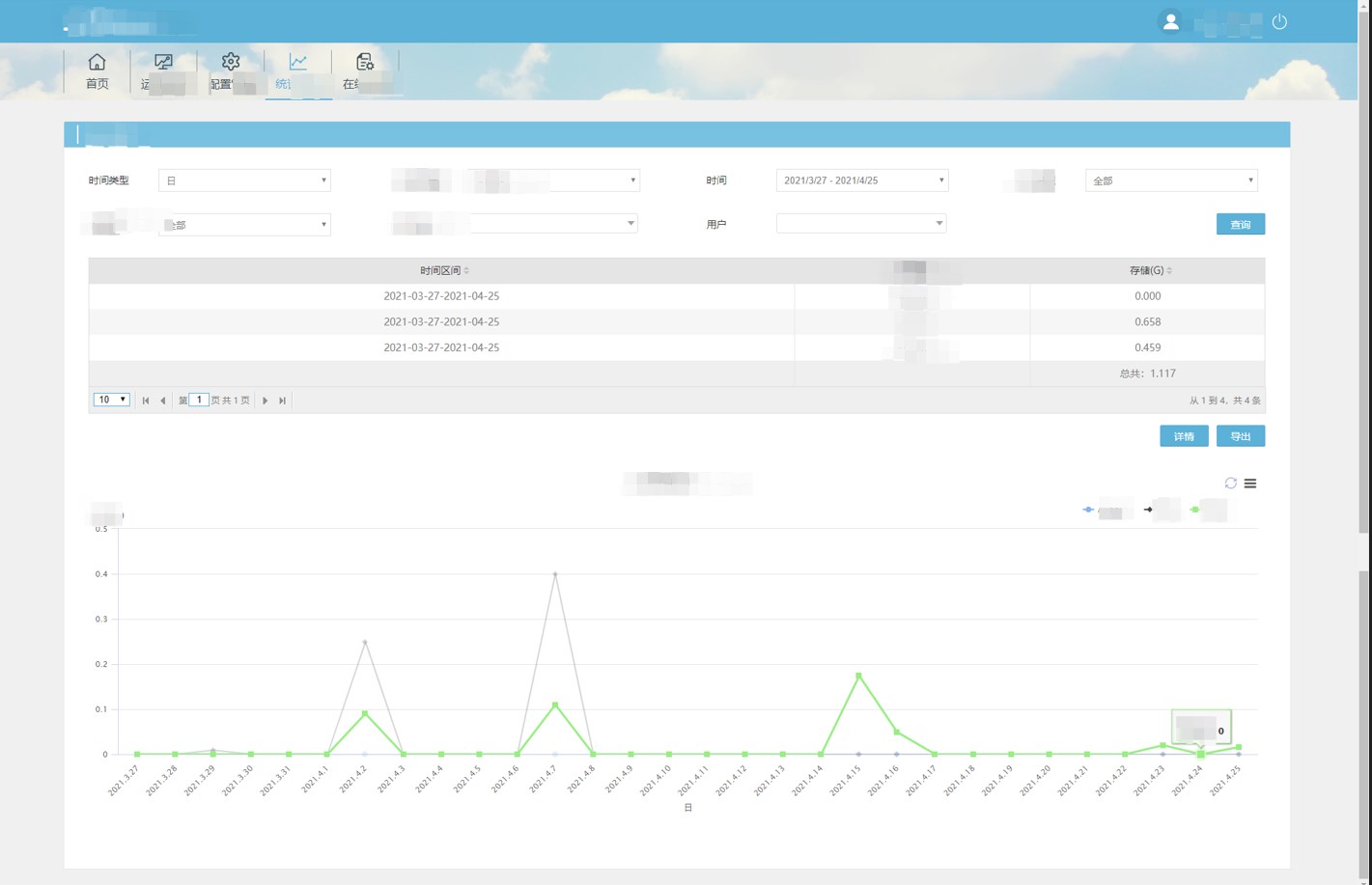Go to last table page
This screenshot has width=1372, height=885.
[x=282, y=401]
